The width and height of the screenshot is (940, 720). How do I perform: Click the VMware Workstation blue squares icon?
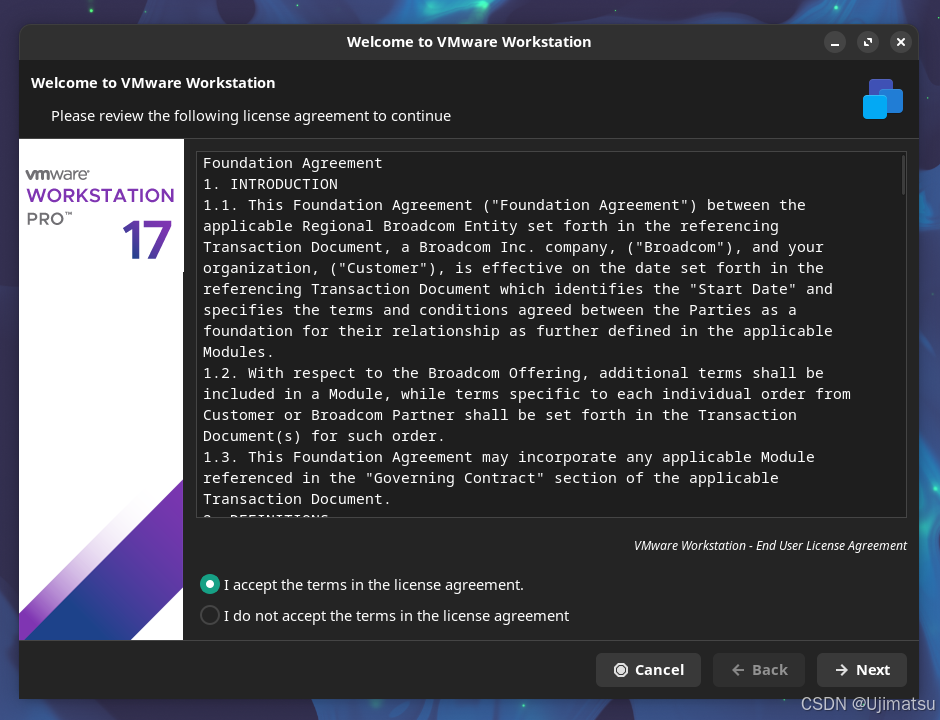[x=882, y=99]
